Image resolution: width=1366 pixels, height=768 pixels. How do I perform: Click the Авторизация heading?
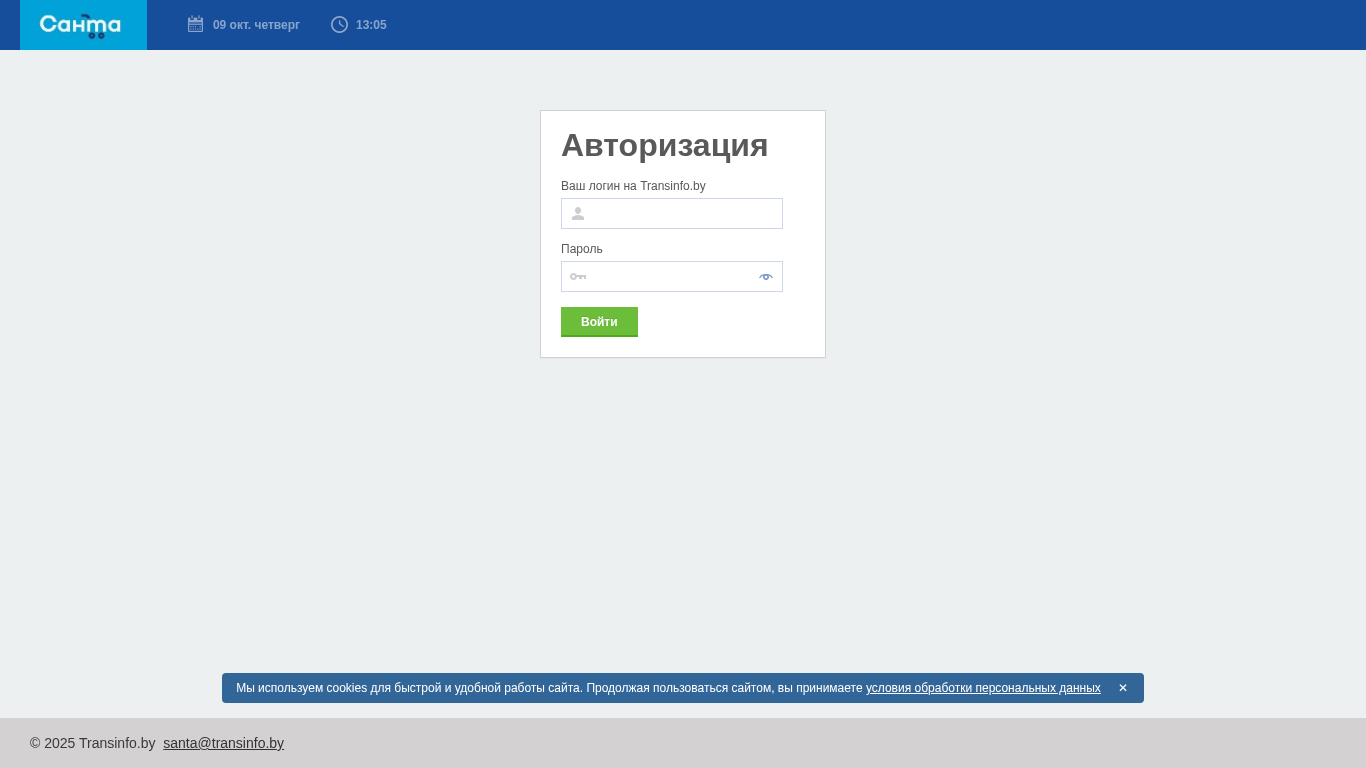click(665, 145)
